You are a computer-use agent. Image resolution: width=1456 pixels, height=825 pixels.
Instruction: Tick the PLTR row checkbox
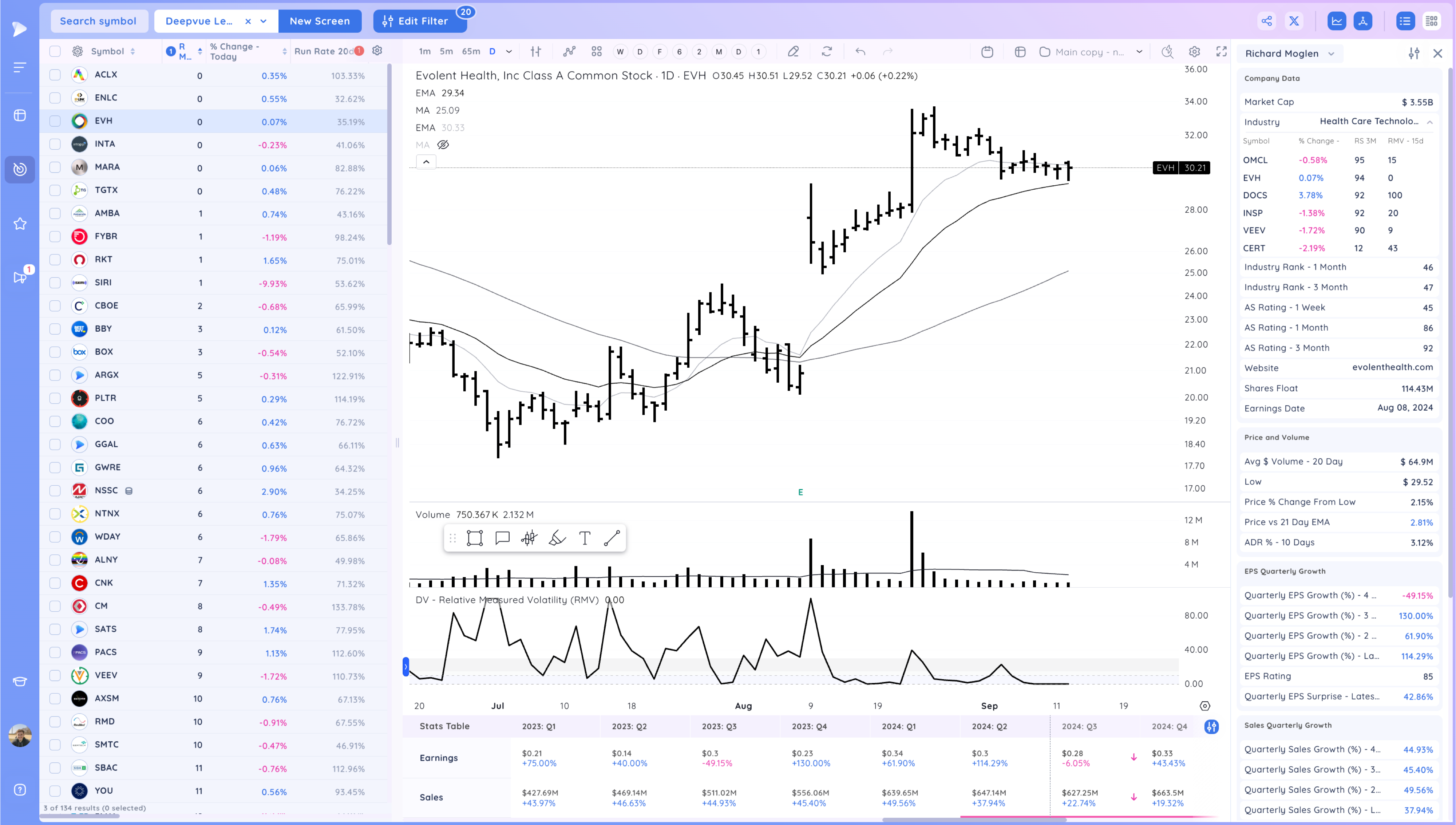55,398
